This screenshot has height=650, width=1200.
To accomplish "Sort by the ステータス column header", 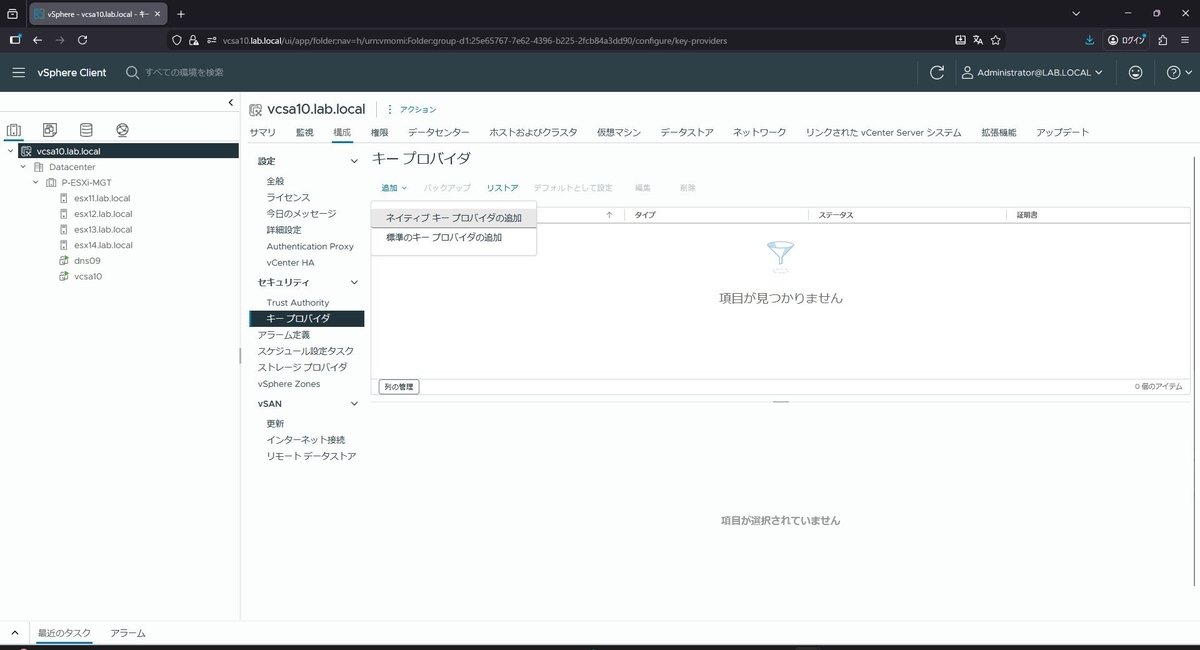I will [836, 215].
